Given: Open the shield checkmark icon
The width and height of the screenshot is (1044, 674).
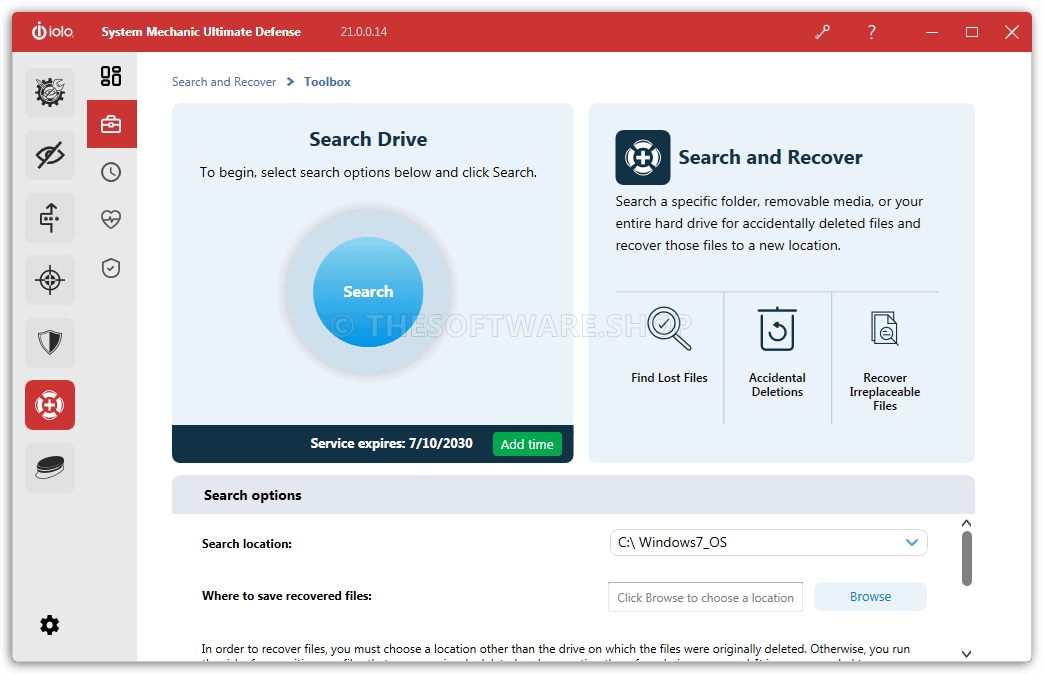Looking at the screenshot, I should coord(111,268).
